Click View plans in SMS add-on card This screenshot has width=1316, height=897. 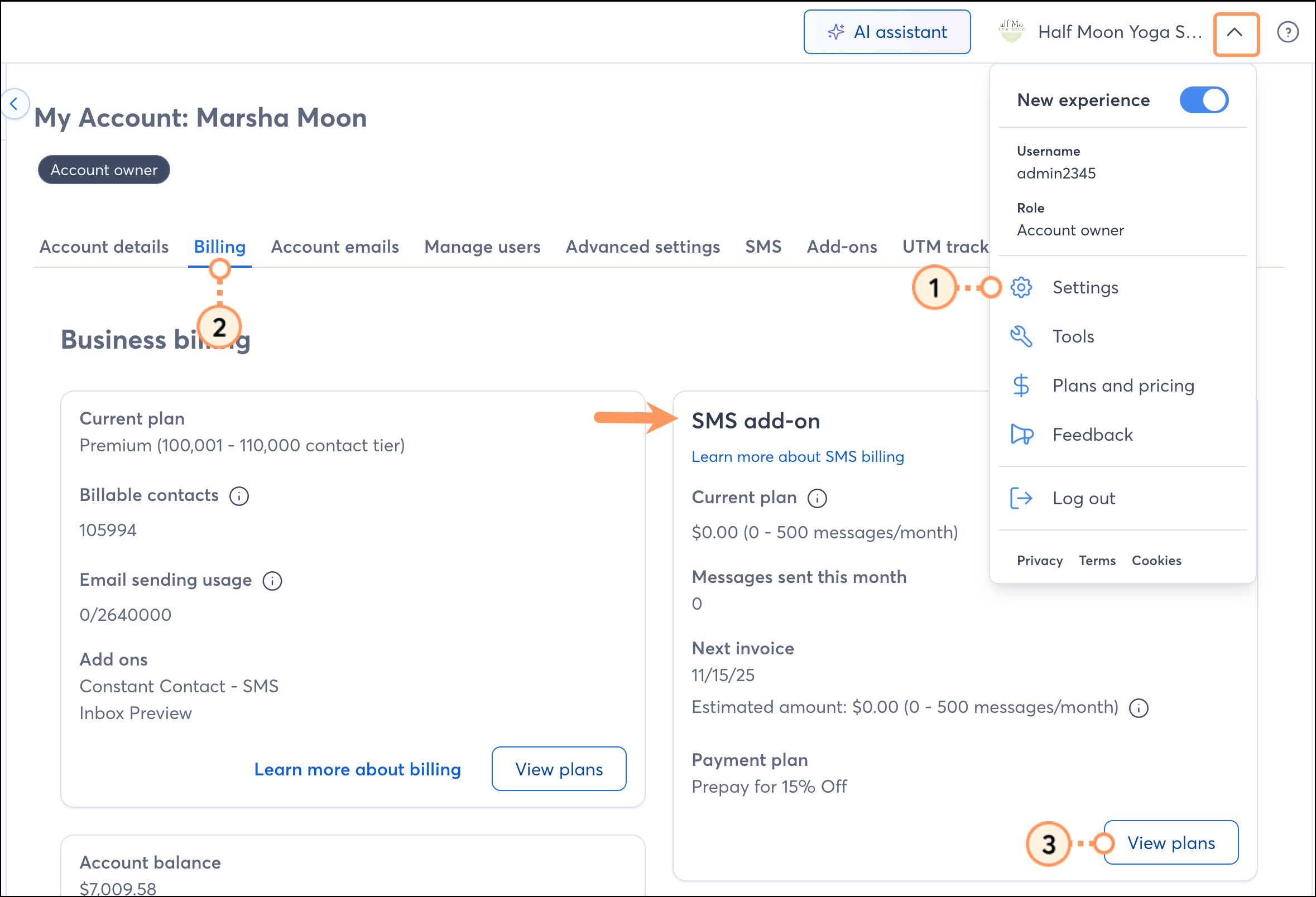pos(1170,843)
